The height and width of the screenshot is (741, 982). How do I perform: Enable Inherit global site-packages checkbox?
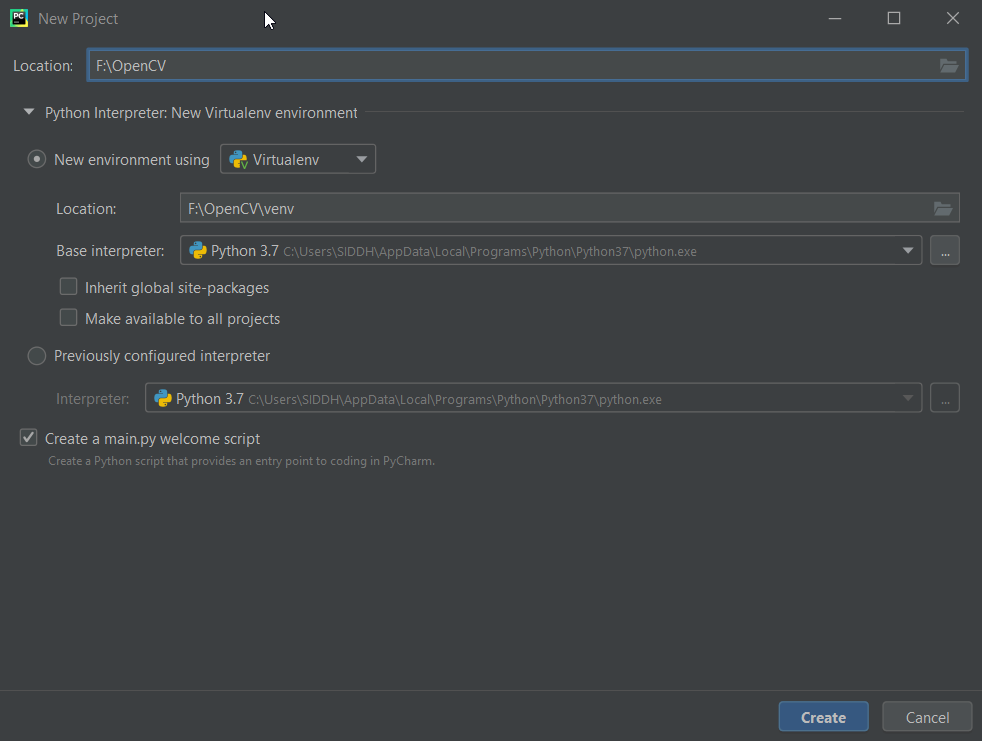click(x=68, y=287)
